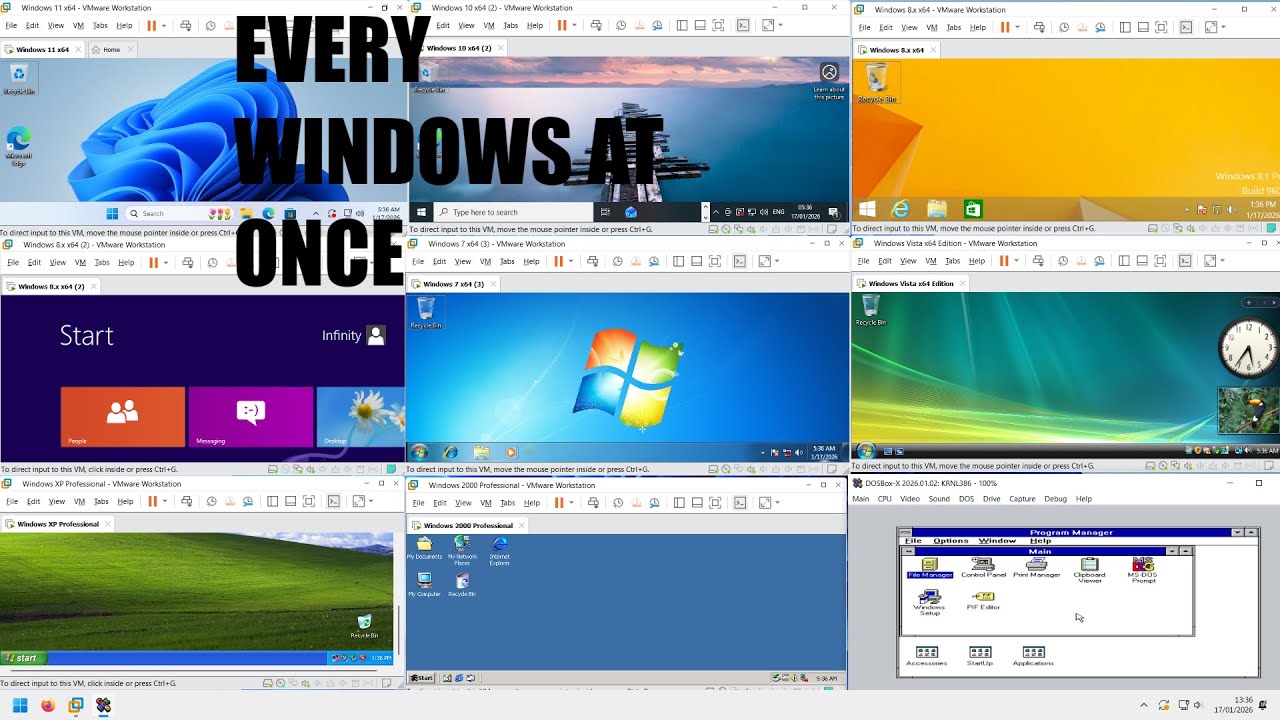Screen dimensions: 1280x720
Task: Select Microsoft Edge icon on Windows 11 desktop
Action: coord(18,146)
